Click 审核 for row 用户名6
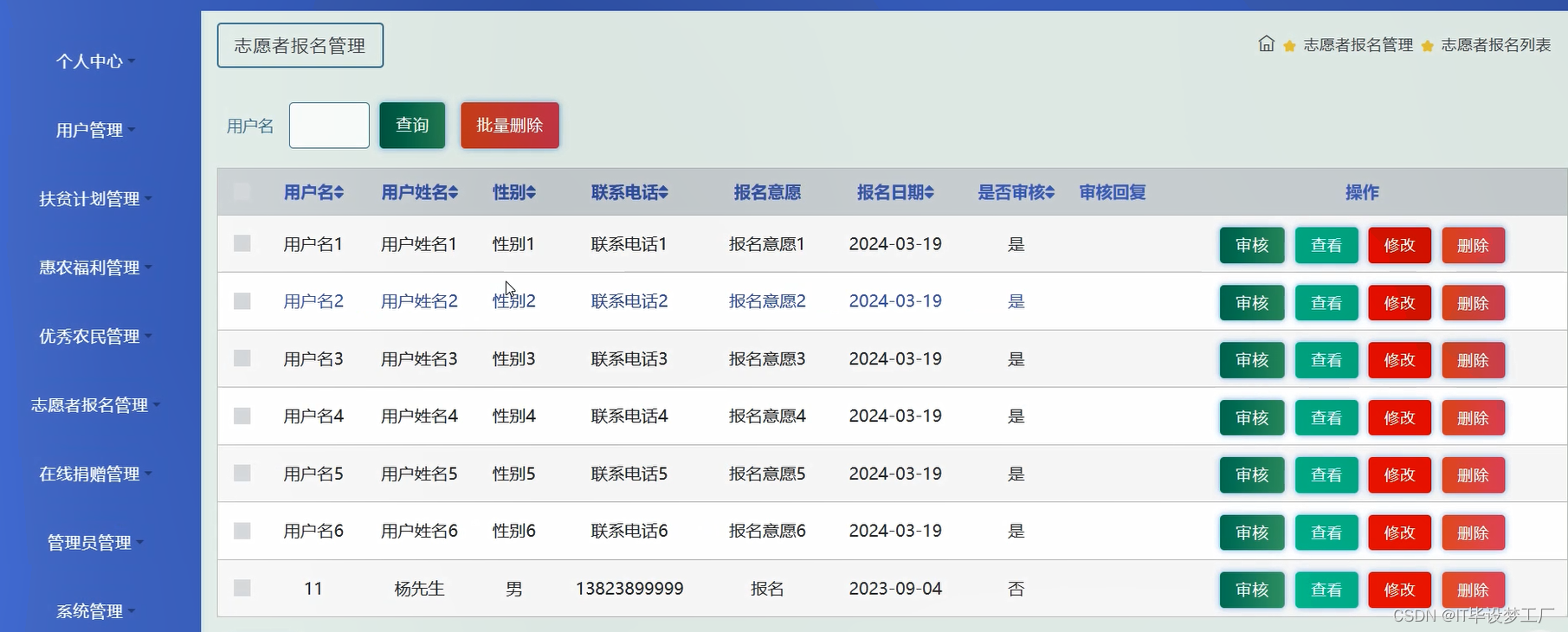Screen dimensions: 1568x632 (1252, 532)
